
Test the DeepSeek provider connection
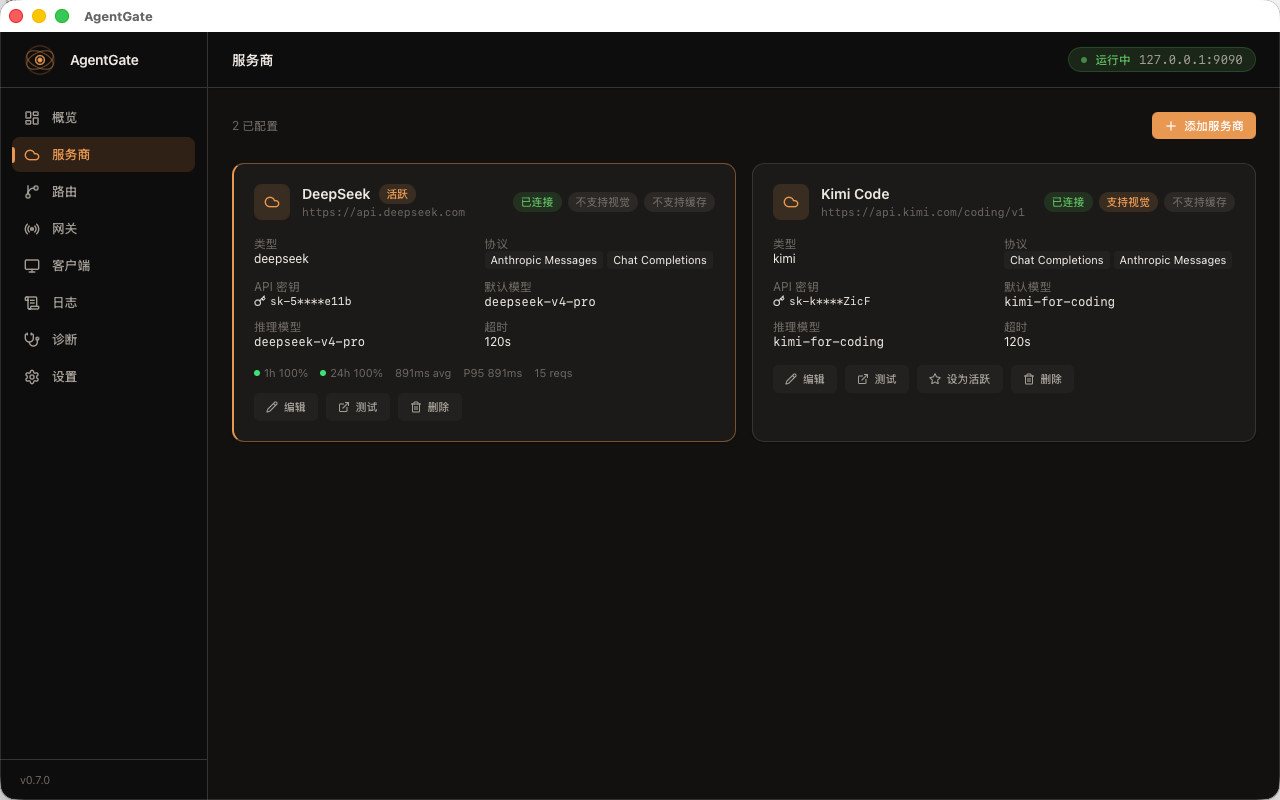[x=358, y=407]
